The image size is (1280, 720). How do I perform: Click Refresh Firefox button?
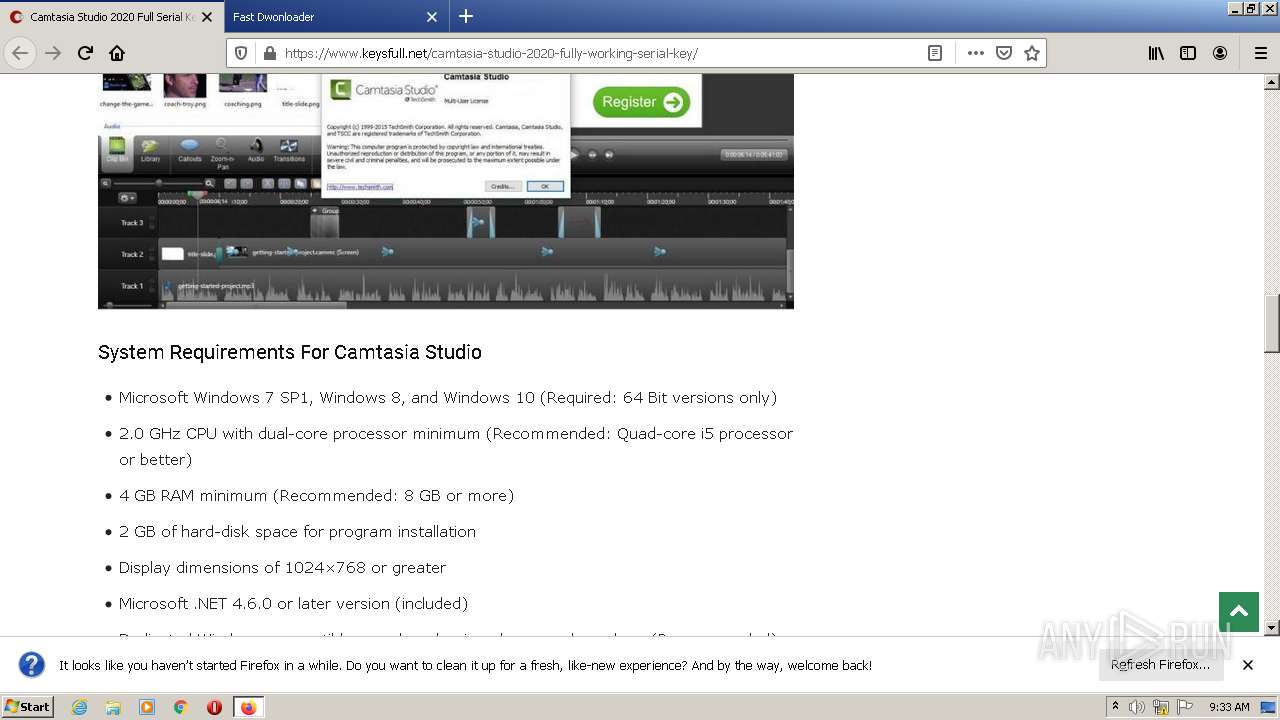[1160, 665]
